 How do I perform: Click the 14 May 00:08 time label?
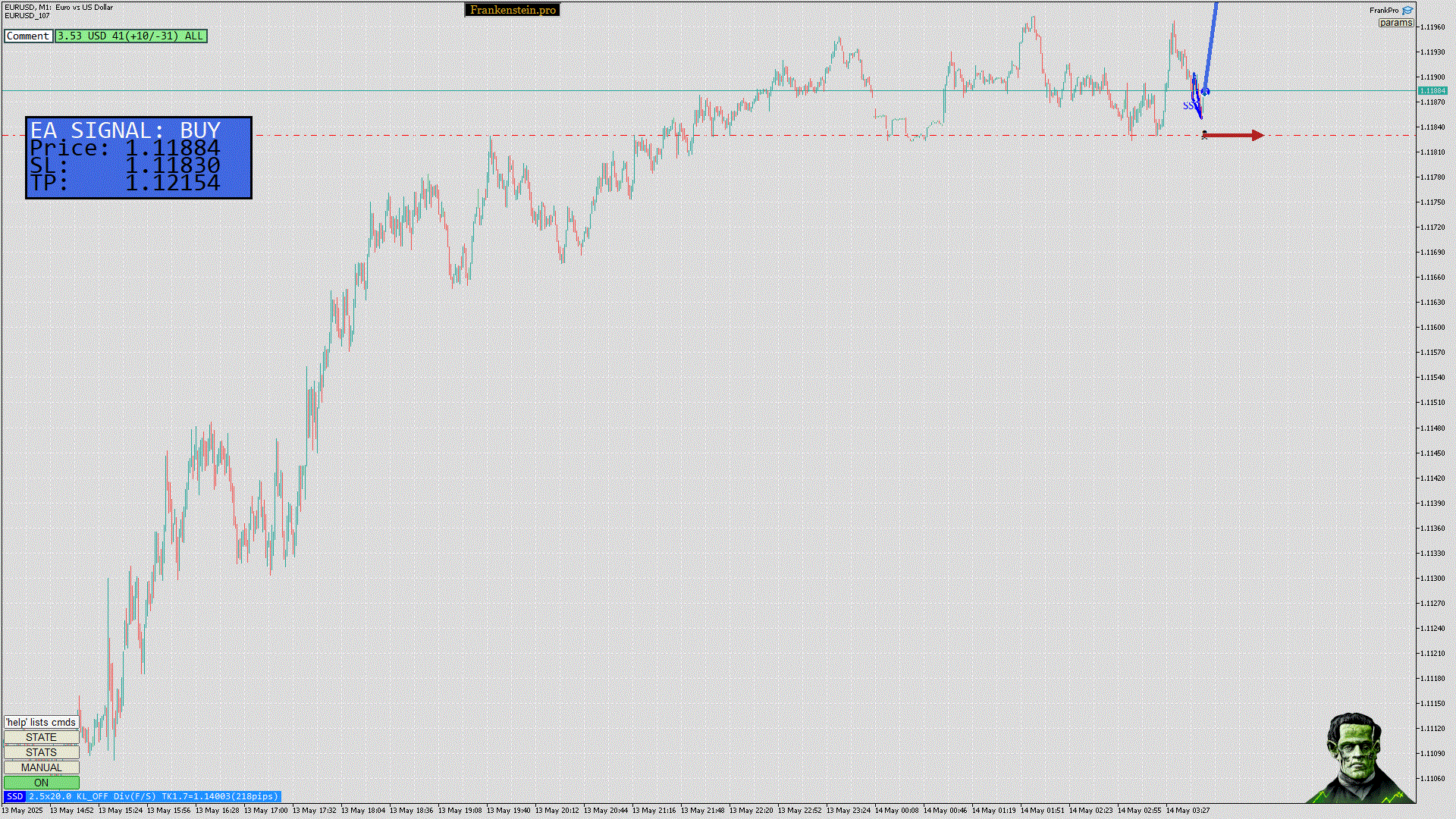897,811
